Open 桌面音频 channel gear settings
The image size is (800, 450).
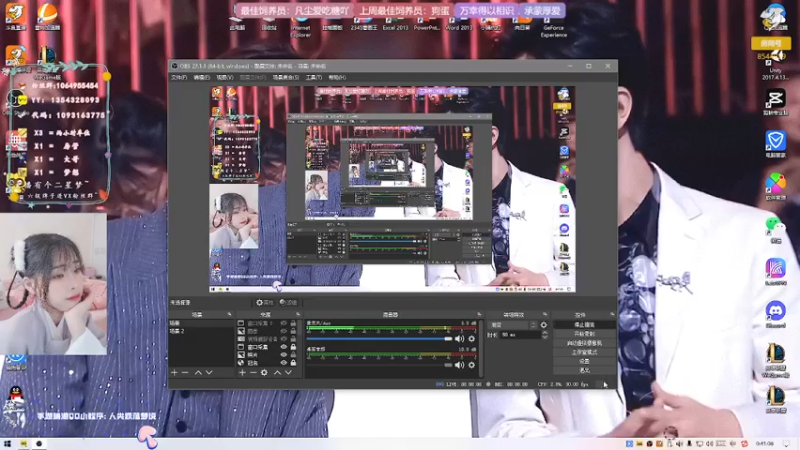(471, 365)
